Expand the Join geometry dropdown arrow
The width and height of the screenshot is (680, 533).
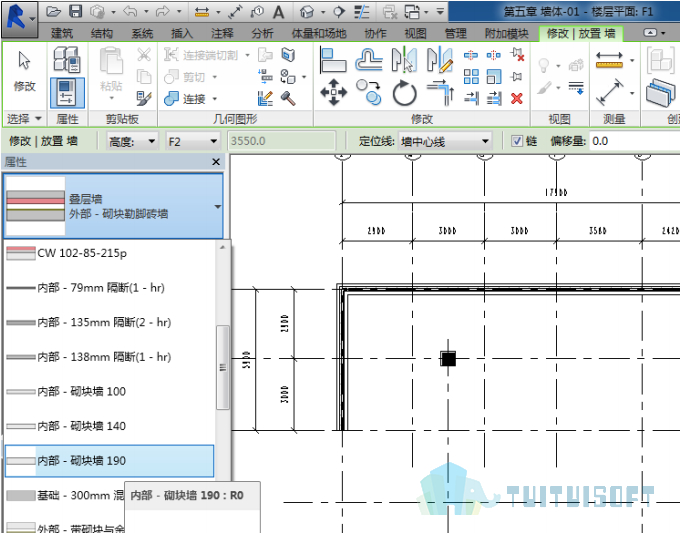point(215,99)
